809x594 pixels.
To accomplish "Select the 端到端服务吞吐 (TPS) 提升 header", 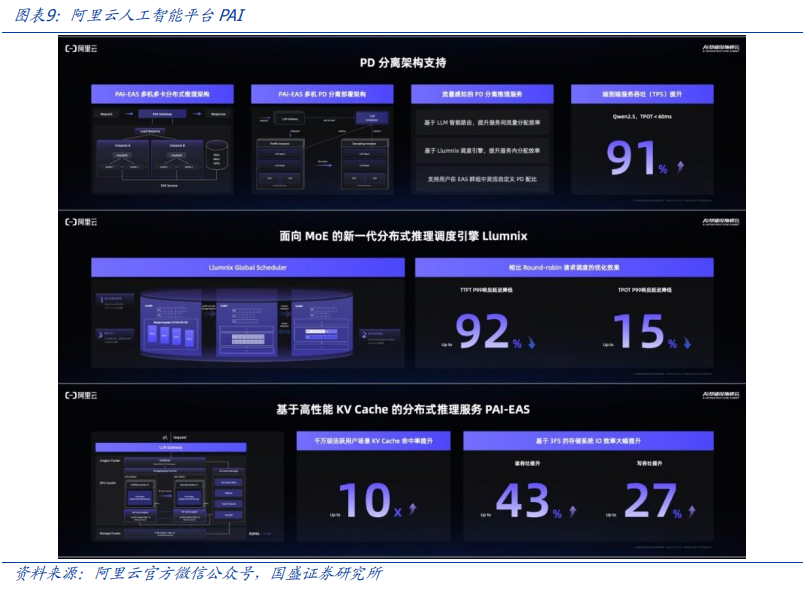I will click(642, 94).
